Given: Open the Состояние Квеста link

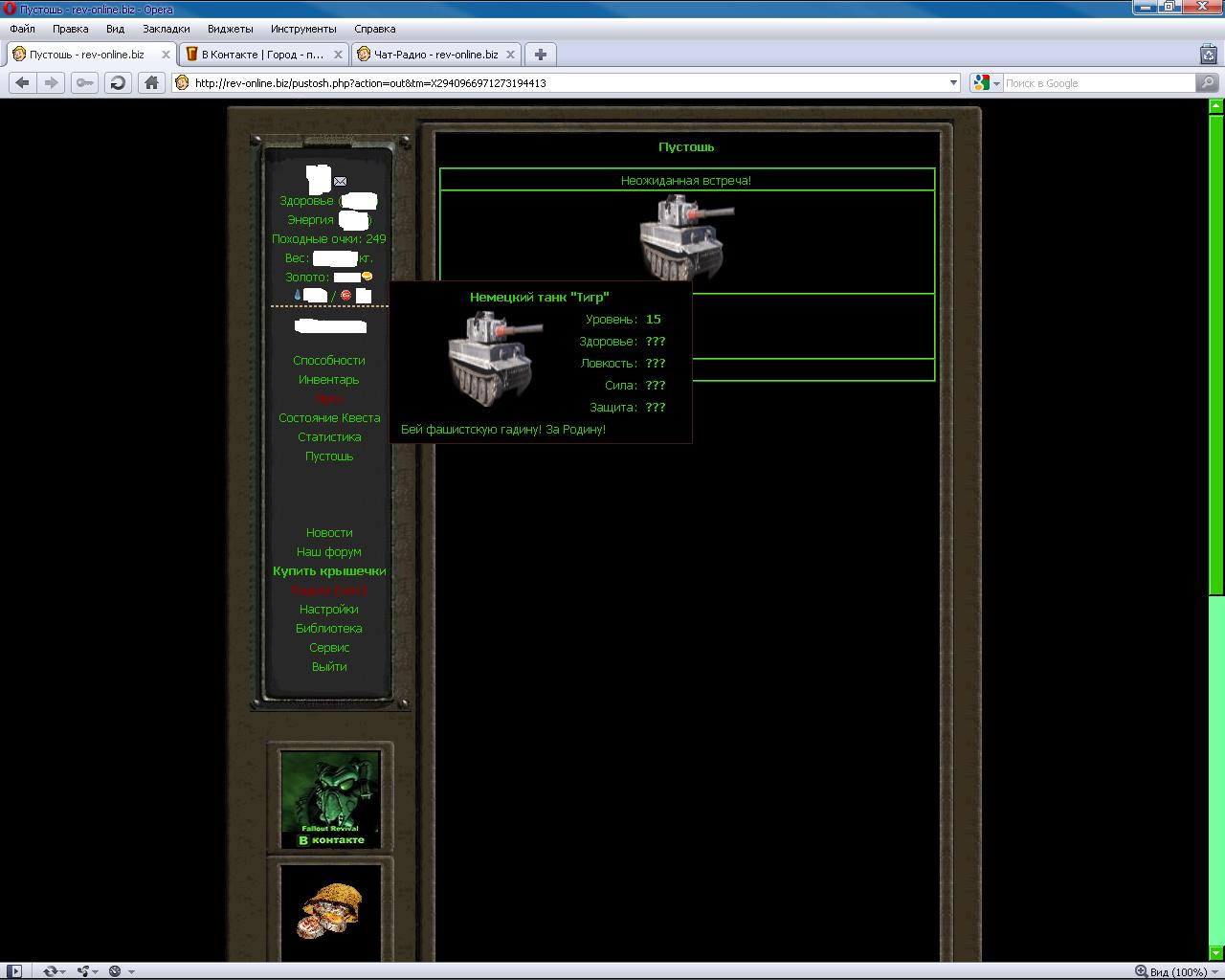Looking at the screenshot, I should (329, 418).
